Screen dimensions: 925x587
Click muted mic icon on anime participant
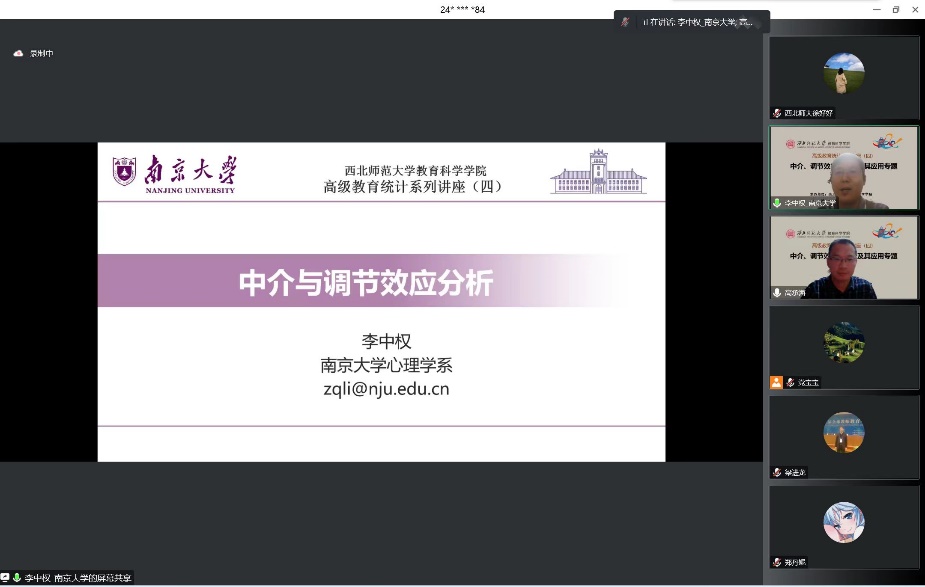pyautogui.click(x=776, y=562)
